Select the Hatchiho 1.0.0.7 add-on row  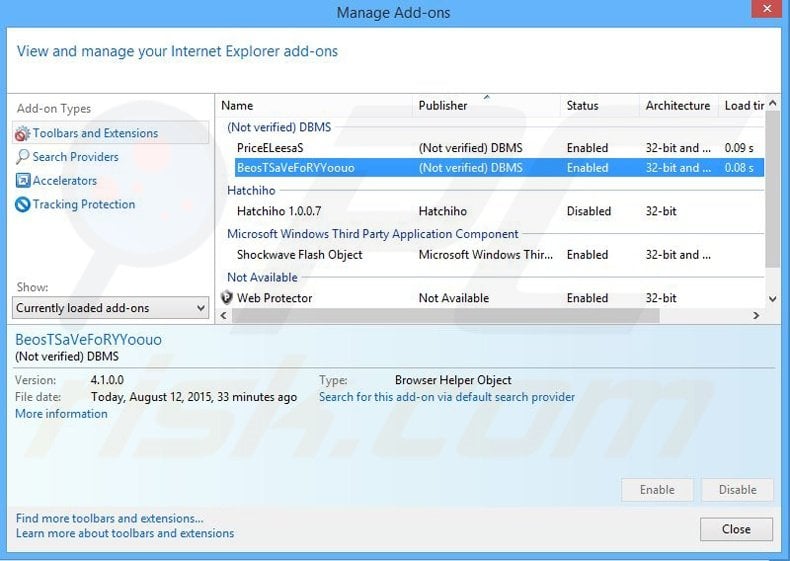(499, 211)
